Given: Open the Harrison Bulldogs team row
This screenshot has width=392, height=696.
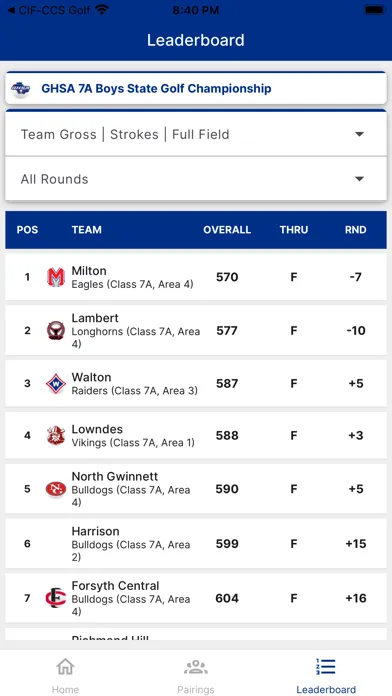Looking at the screenshot, I should (x=196, y=543).
